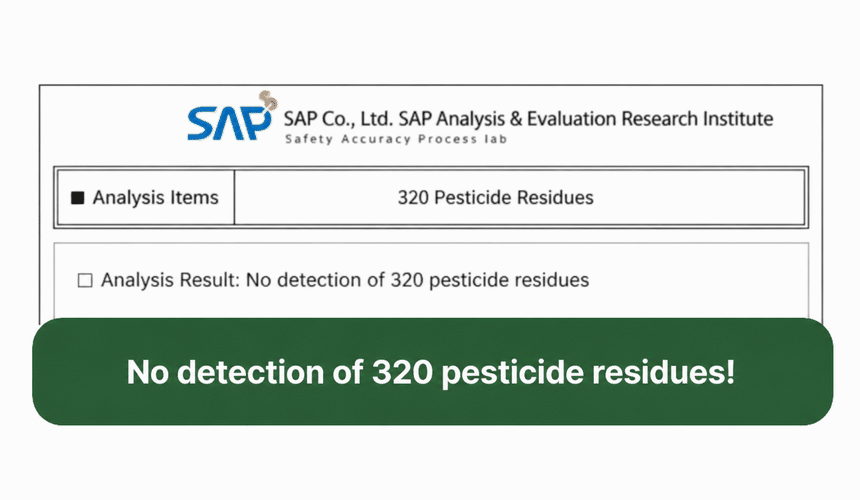Click the blue SAP logo
860x500 pixels.
[229, 123]
